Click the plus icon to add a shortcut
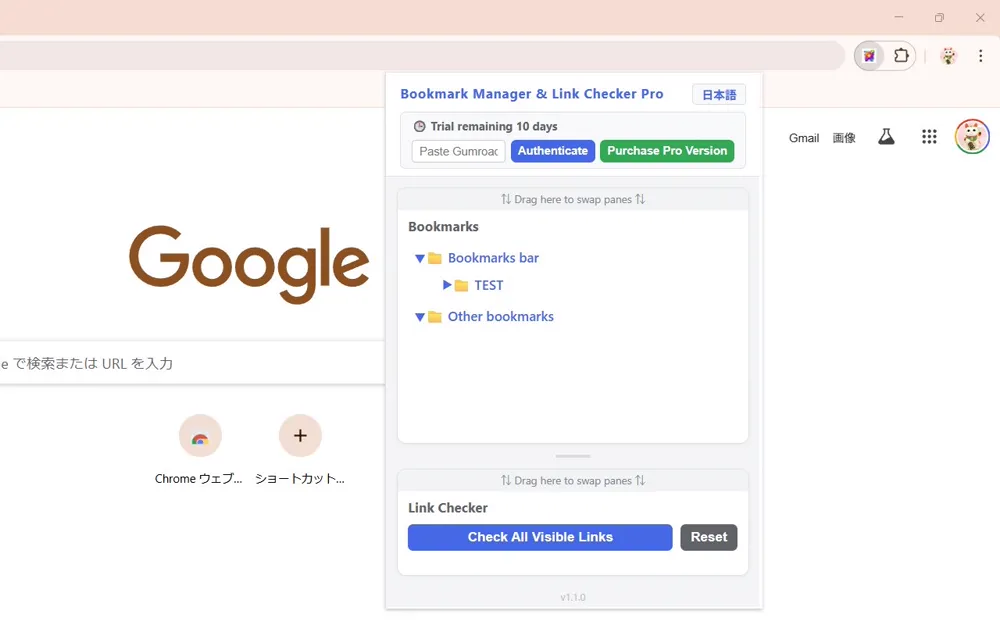 pos(300,436)
